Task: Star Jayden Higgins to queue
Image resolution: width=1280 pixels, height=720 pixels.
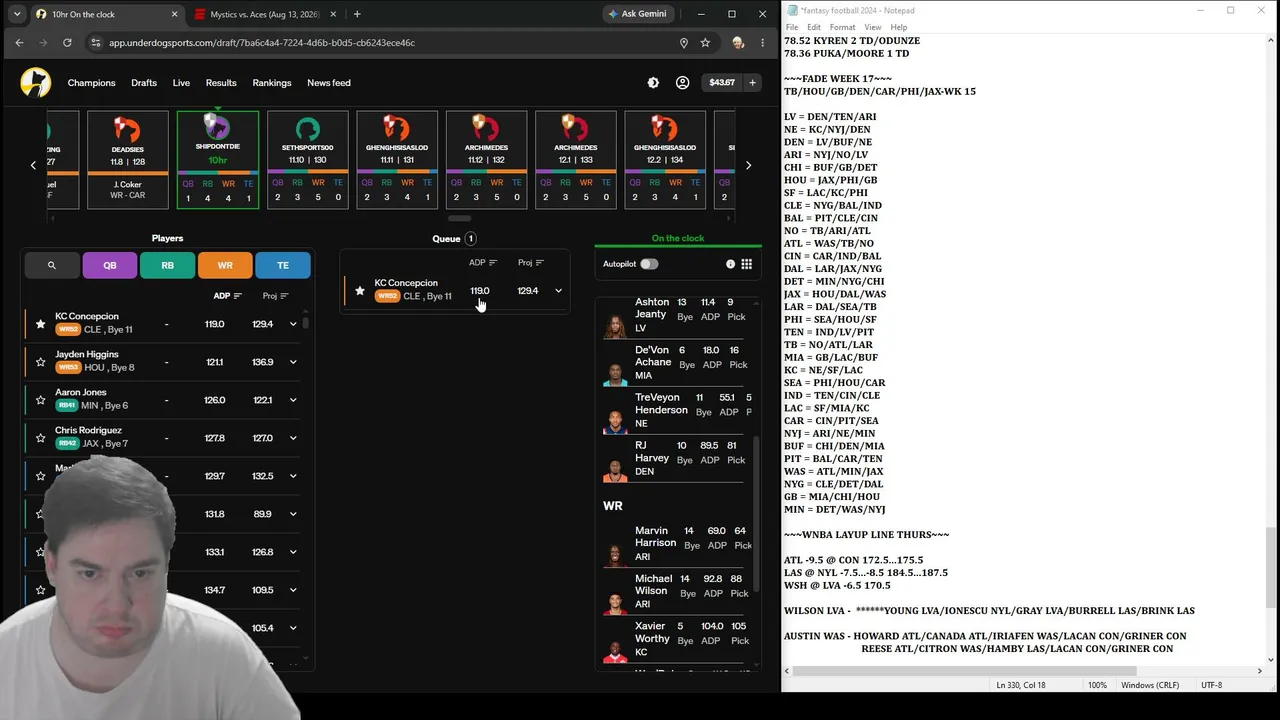Action: (40, 362)
